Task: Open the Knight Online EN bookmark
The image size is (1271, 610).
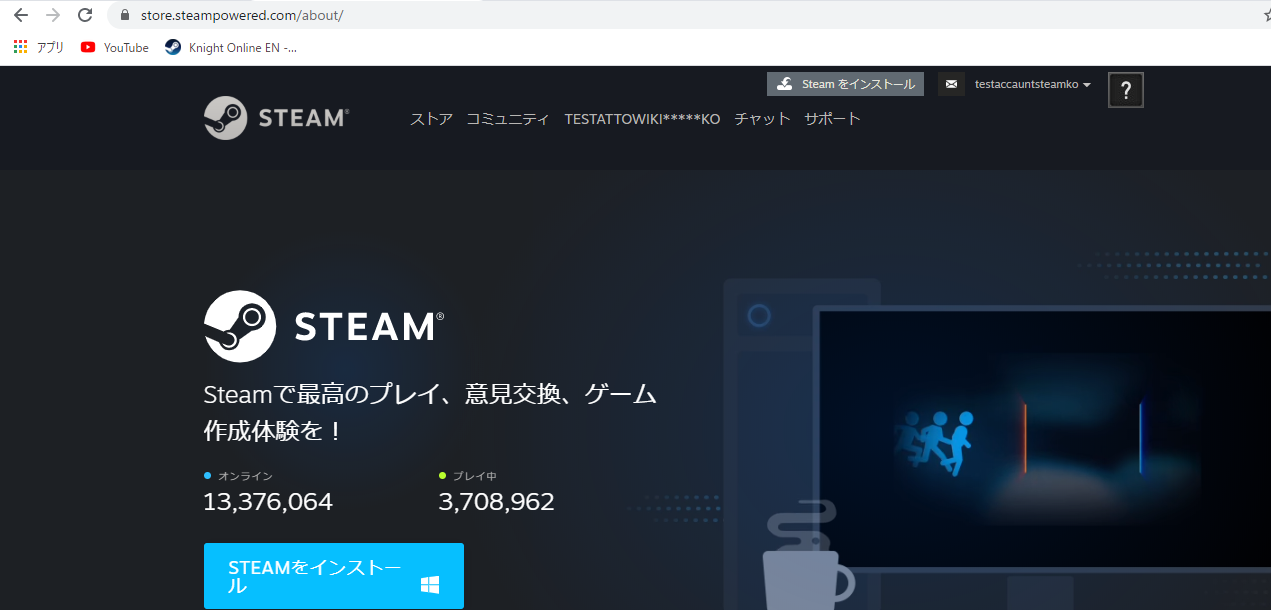Action: point(231,47)
